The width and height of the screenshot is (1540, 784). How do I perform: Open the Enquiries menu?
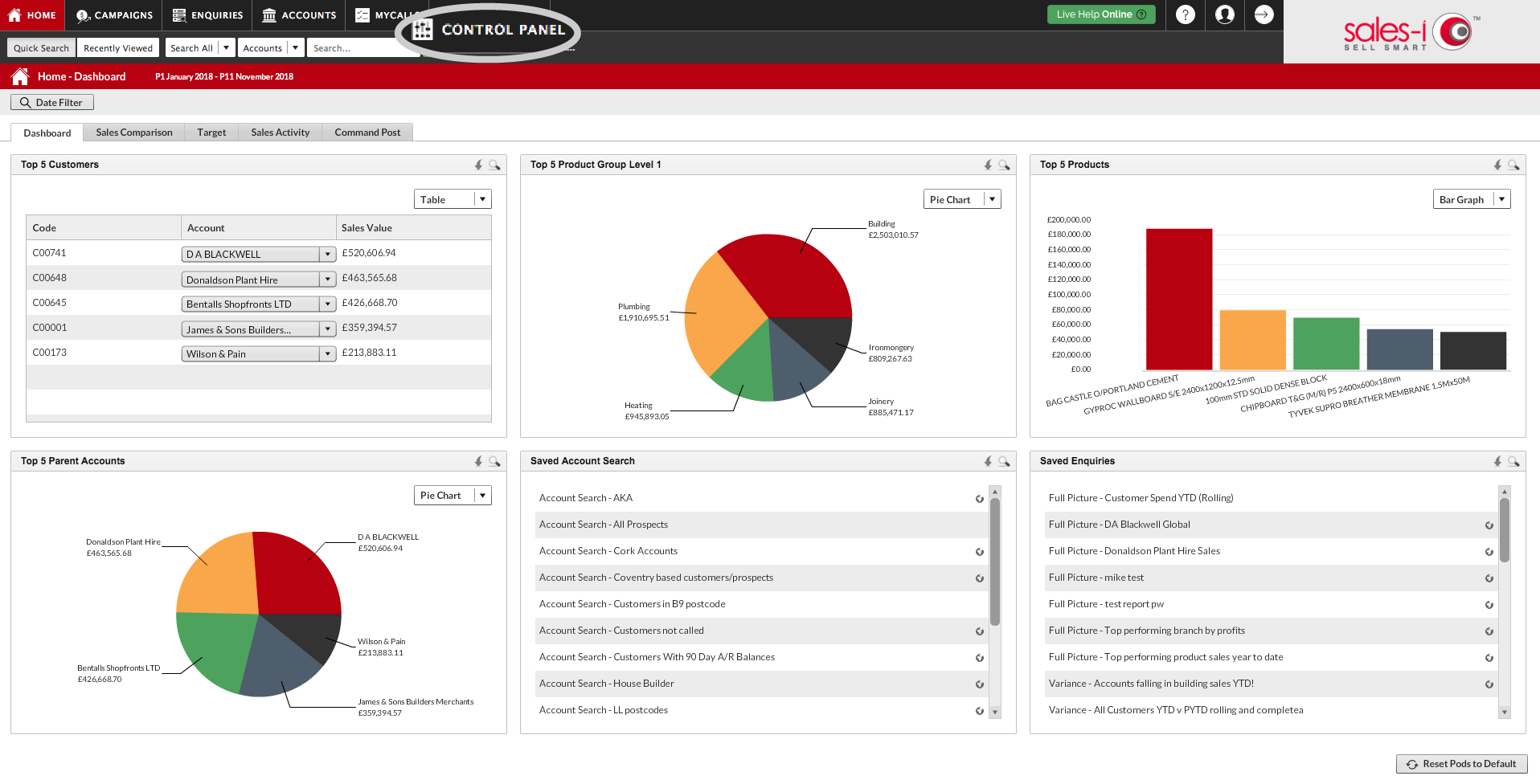click(x=207, y=15)
